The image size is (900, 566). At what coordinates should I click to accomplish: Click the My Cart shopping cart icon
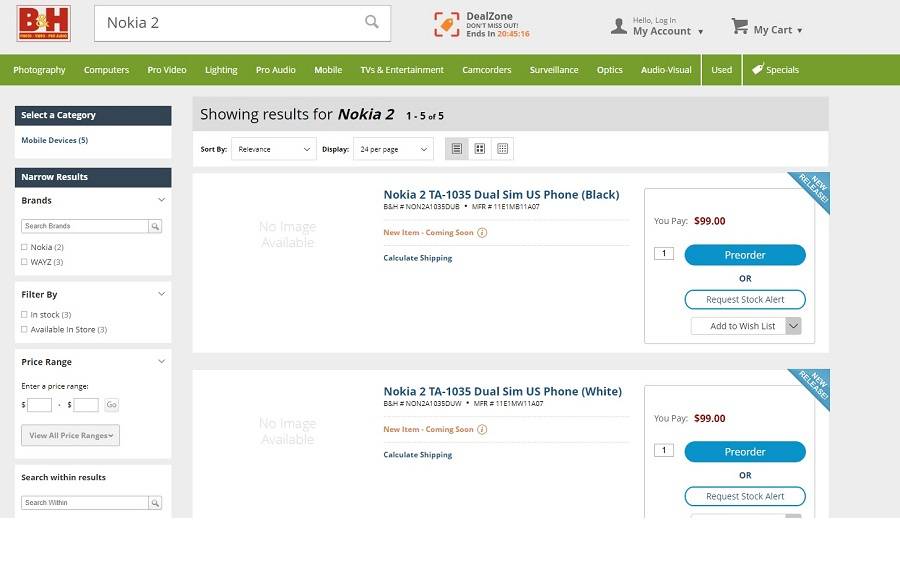[740, 27]
